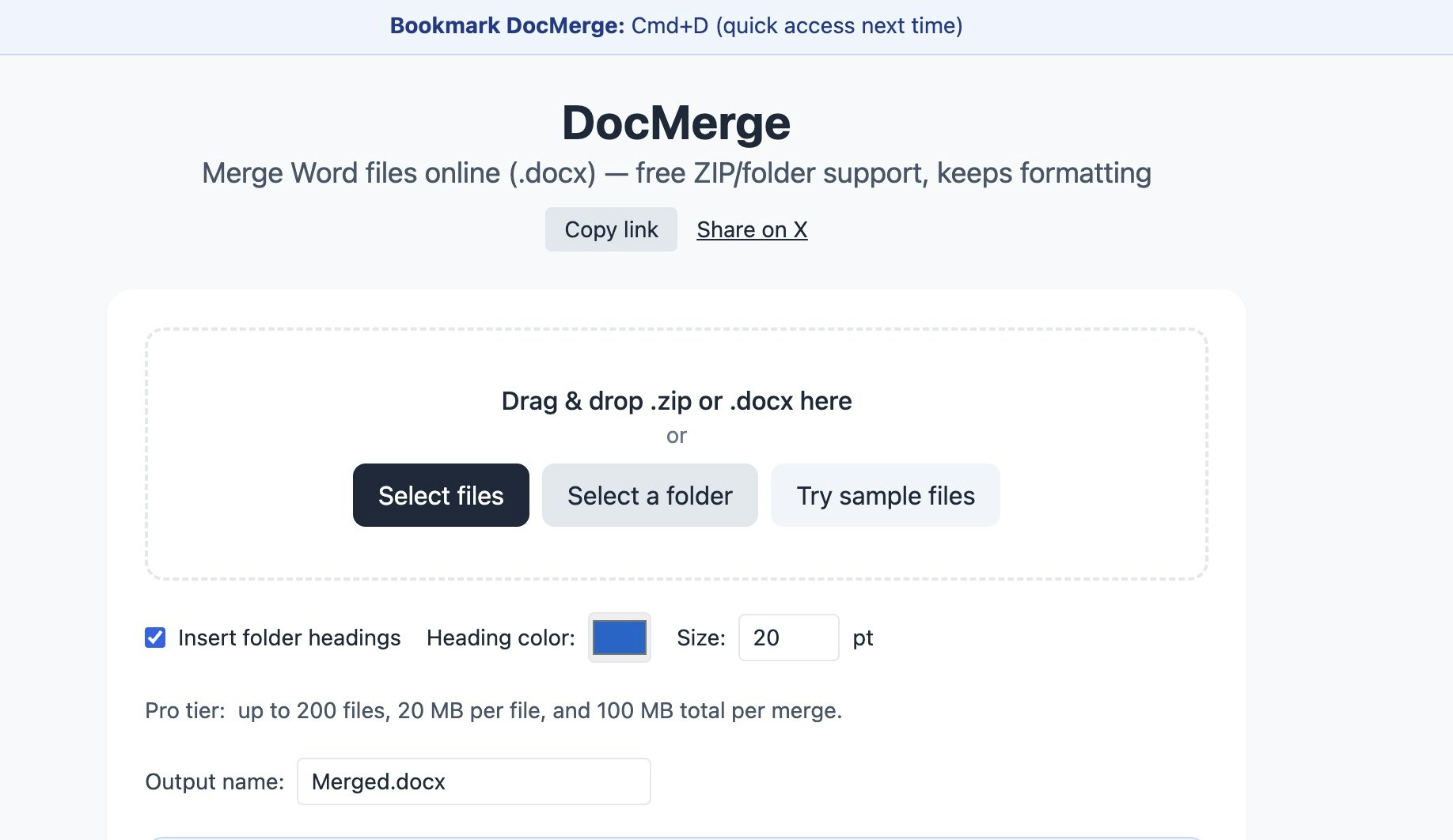This screenshot has width=1453, height=840.
Task: Choose Select a folder option
Action: (x=649, y=495)
